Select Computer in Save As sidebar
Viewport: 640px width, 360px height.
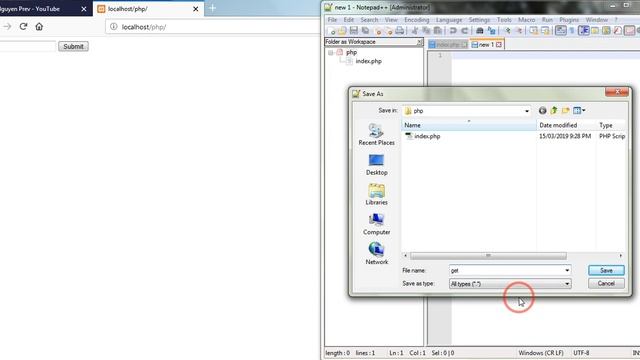pyautogui.click(x=376, y=224)
